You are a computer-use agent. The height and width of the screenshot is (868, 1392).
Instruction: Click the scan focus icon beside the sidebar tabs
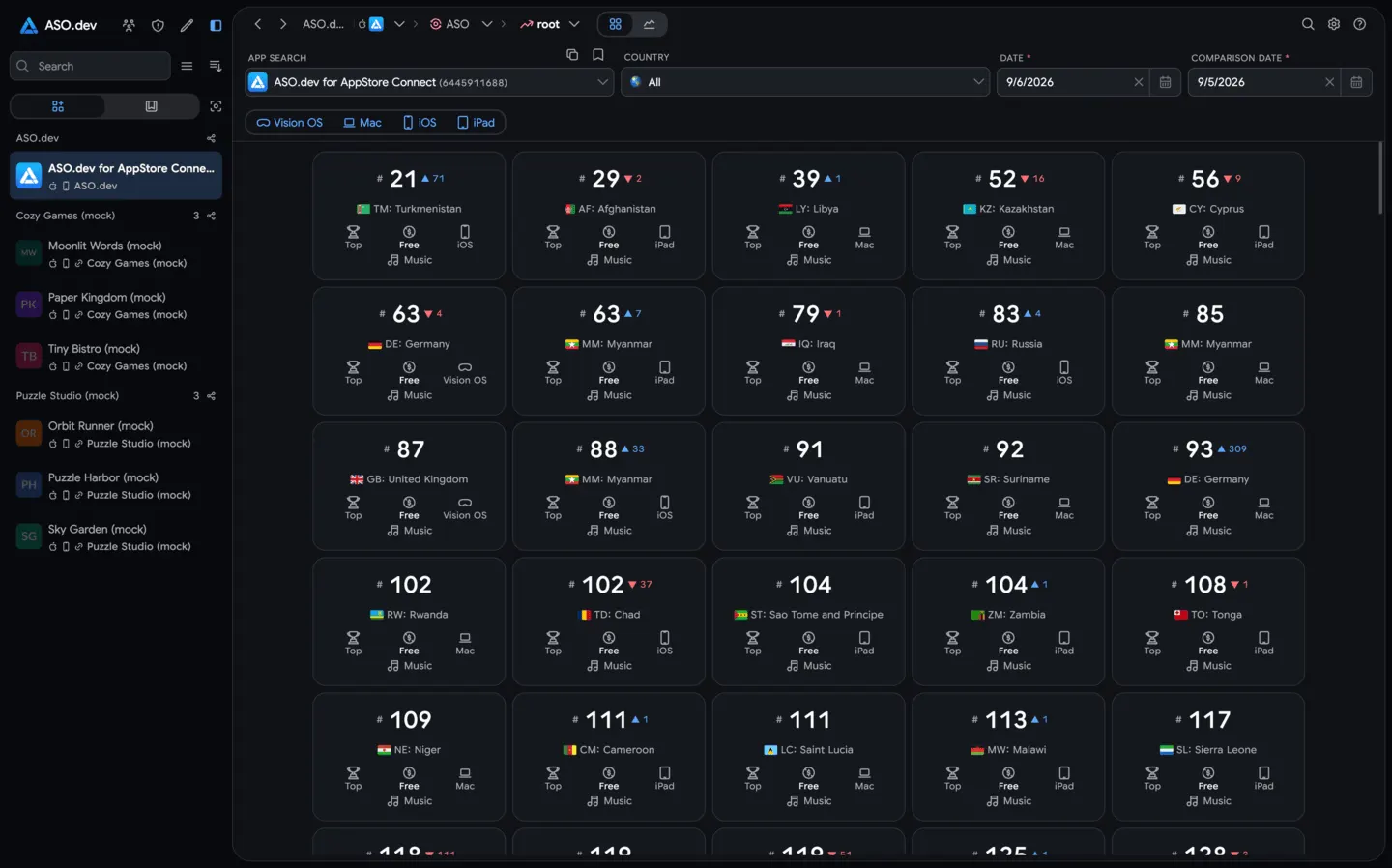[x=216, y=106]
